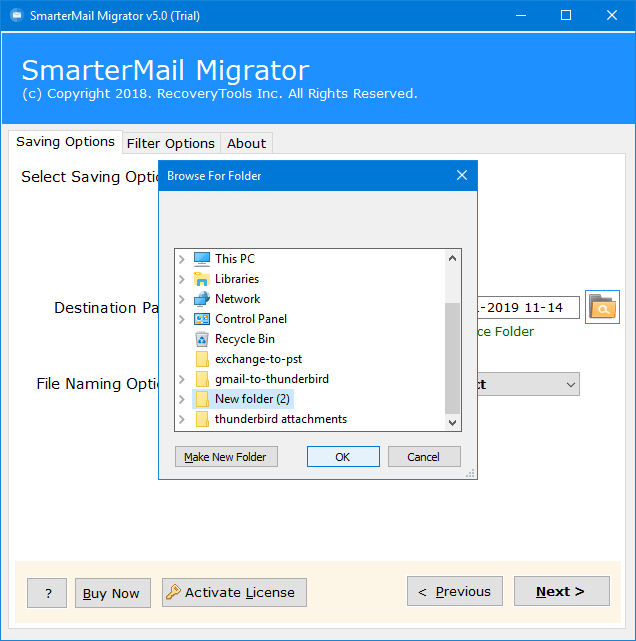
Task: Select the "Recycle Bin" label
Action: [x=244, y=339]
